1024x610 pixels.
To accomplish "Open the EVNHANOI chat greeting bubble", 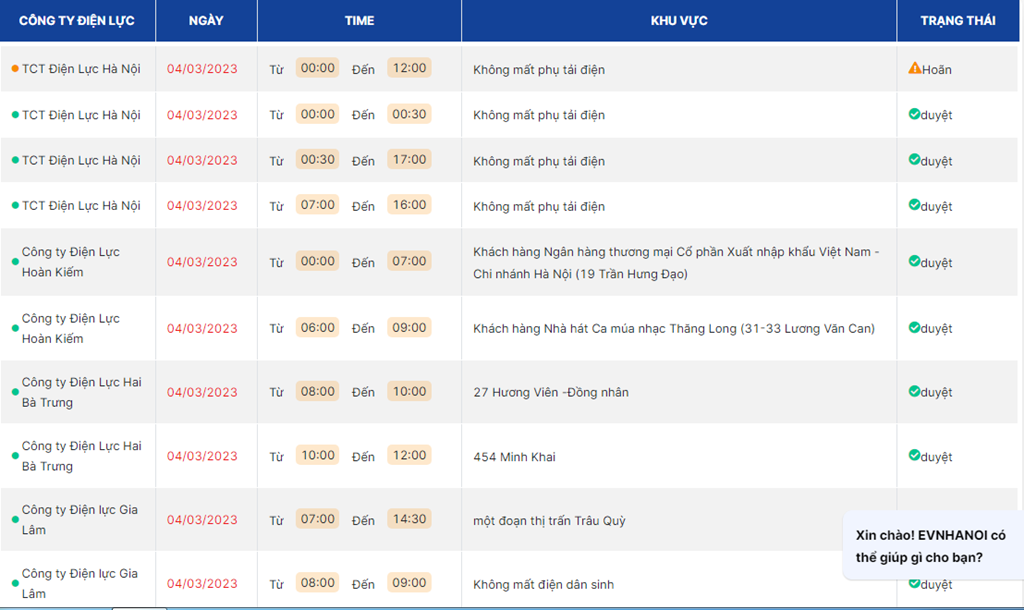I will [933, 545].
